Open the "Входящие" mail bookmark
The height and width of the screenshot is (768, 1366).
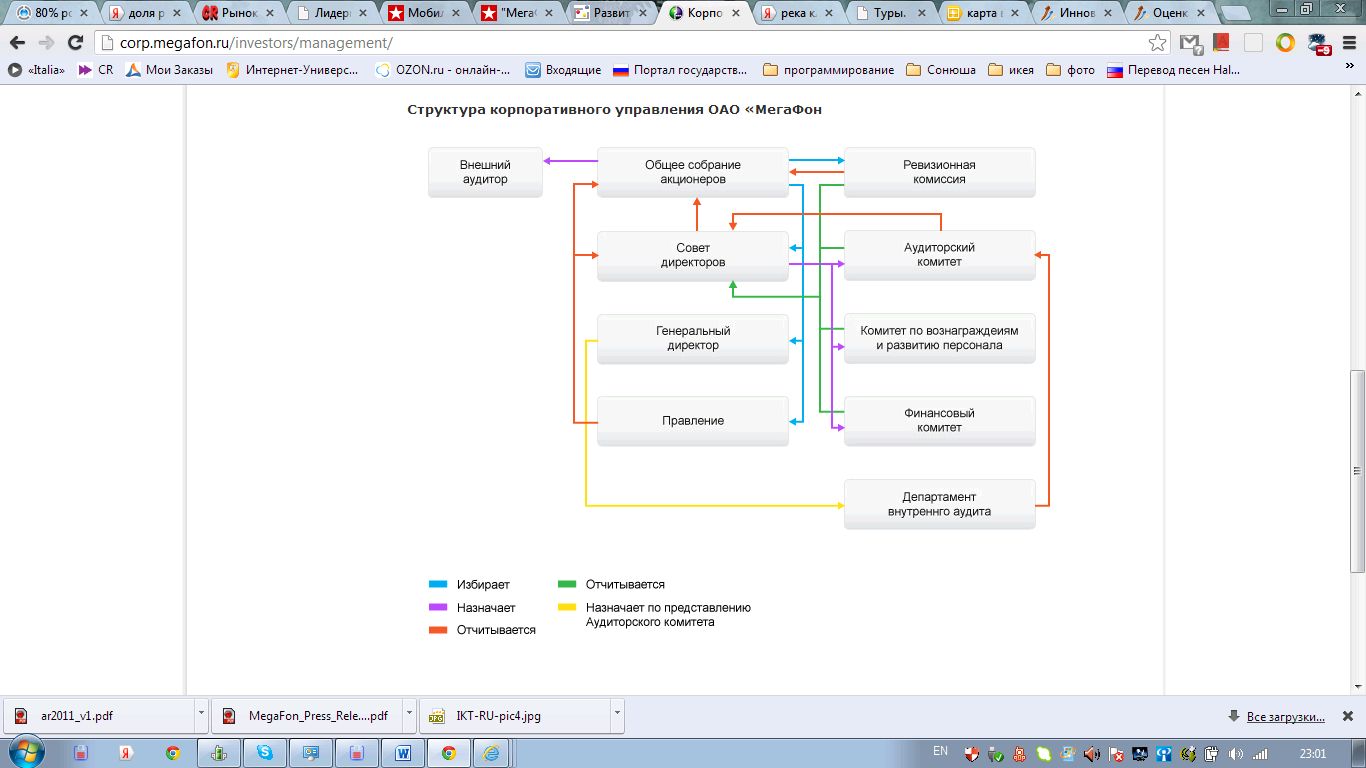coord(564,70)
